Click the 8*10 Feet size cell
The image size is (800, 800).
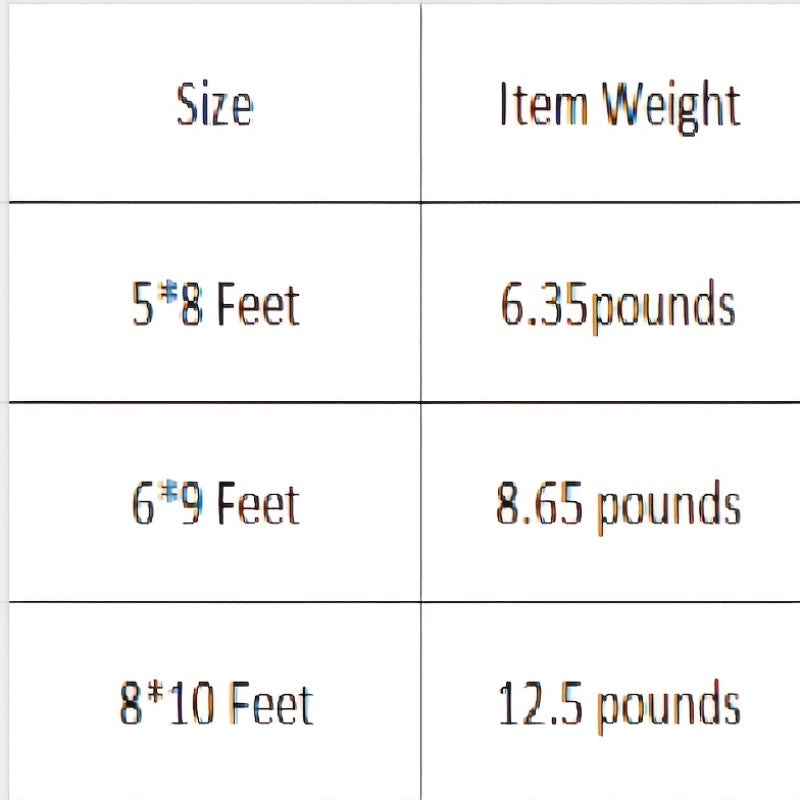click(215, 703)
